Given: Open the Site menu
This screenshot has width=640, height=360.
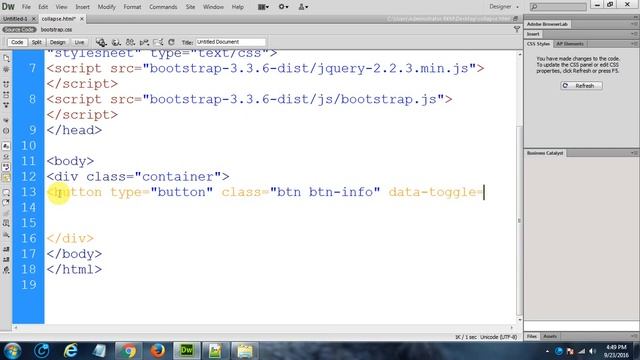Looking at the screenshot, I should tap(190, 7).
